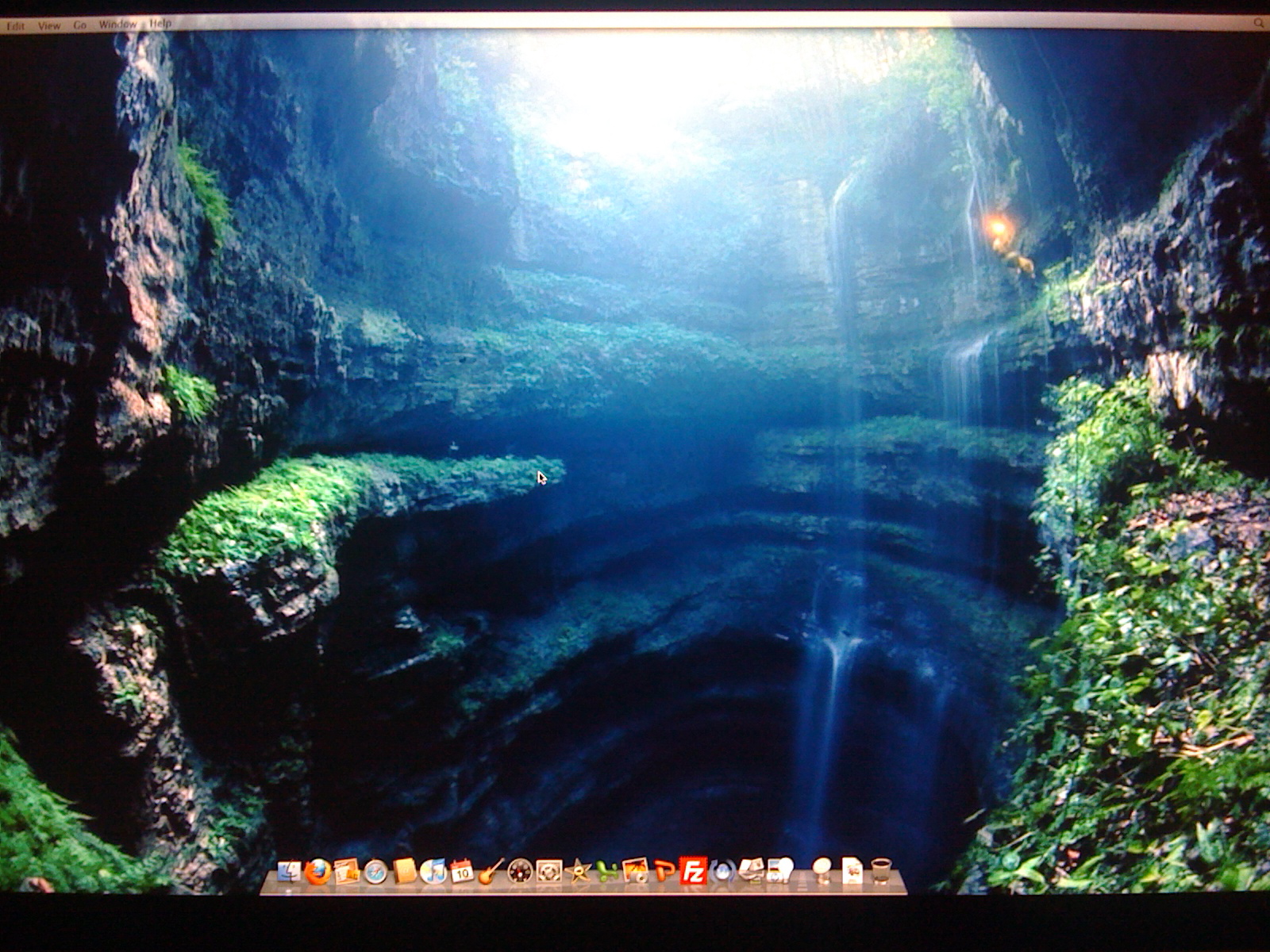The height and width of the screenshot is (952, 1270).
Task: Open the View menu
Action: [49, 25]
